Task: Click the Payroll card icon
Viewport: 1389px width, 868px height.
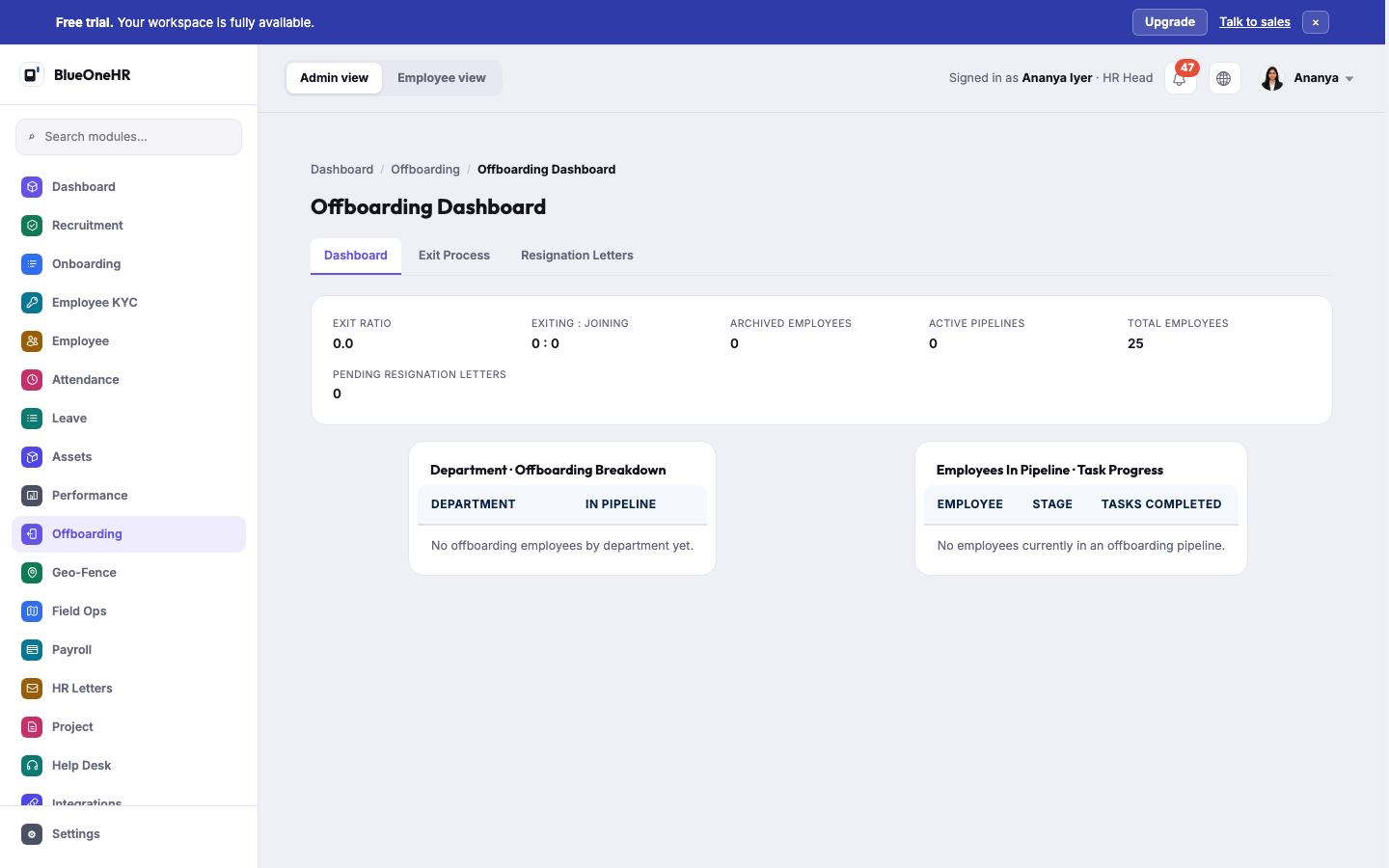Action: [x=32, y=650]
